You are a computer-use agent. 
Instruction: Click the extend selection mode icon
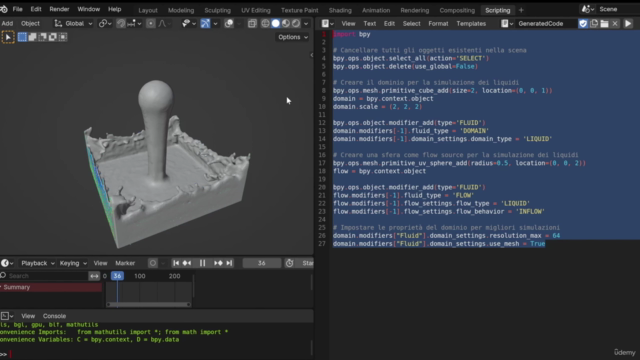(32, 37)
